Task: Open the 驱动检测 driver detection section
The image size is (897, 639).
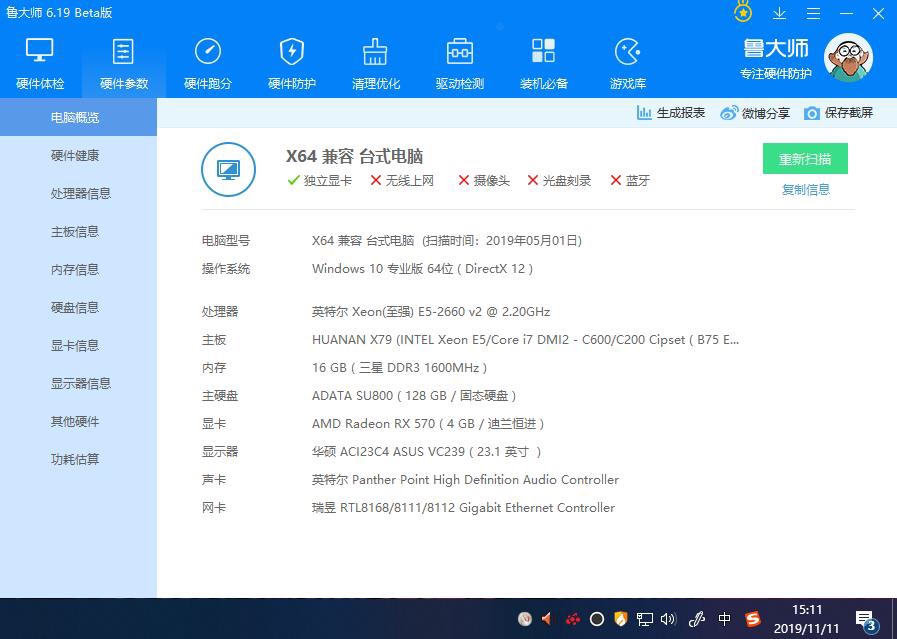Action: (460, 64)
